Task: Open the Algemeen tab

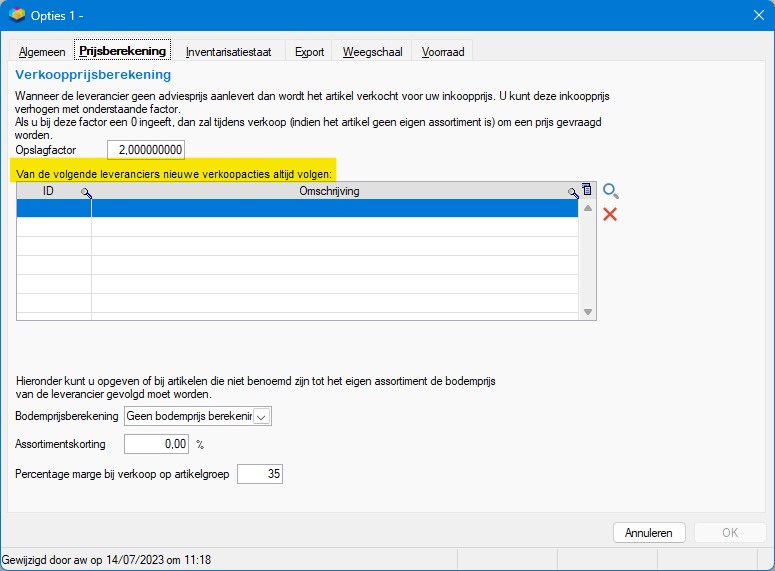Action: click(x=42, y=52)
